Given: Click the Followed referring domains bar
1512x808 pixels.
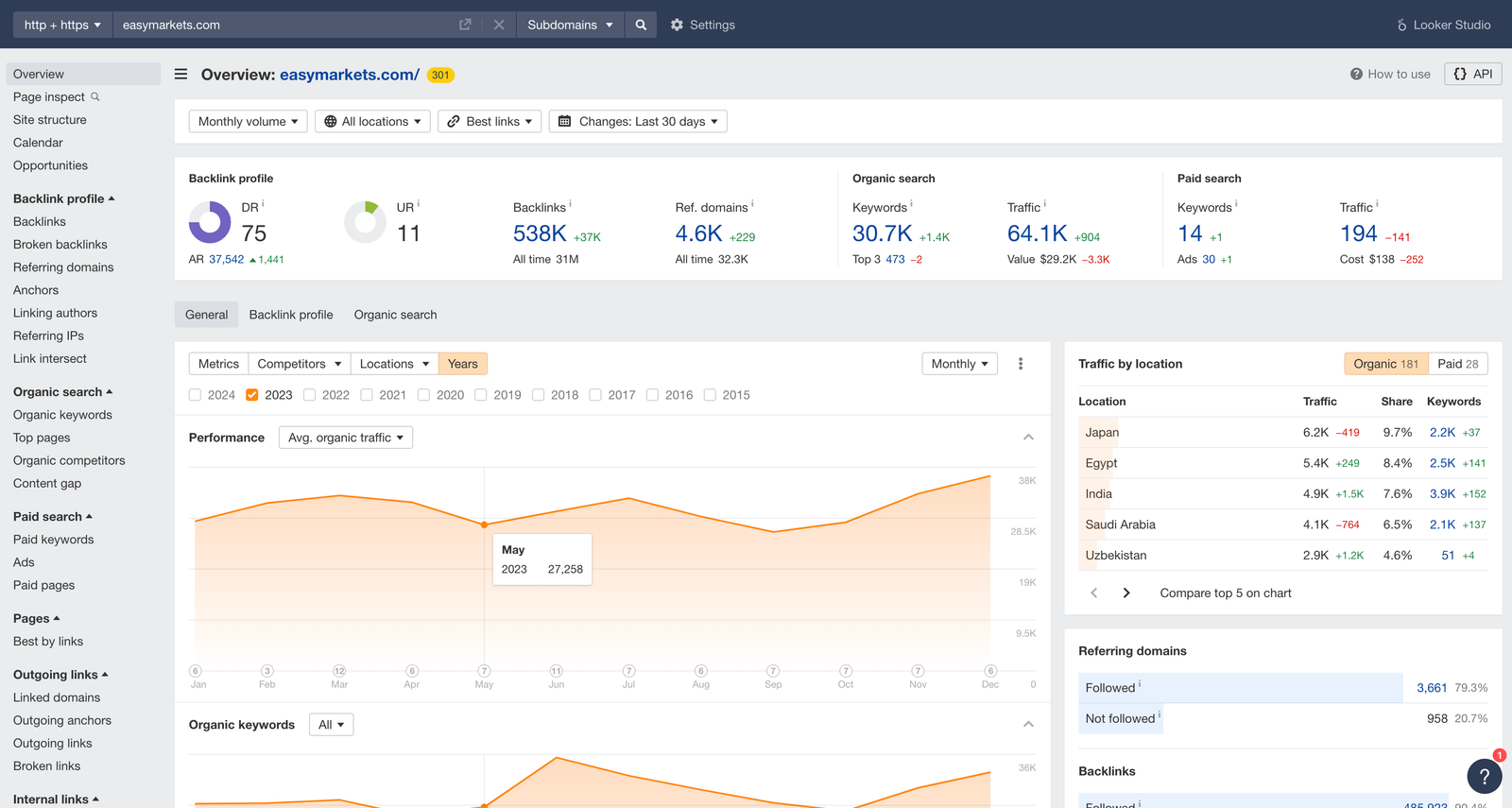Looking at the screenshot, I should [x=1241, y=688].
